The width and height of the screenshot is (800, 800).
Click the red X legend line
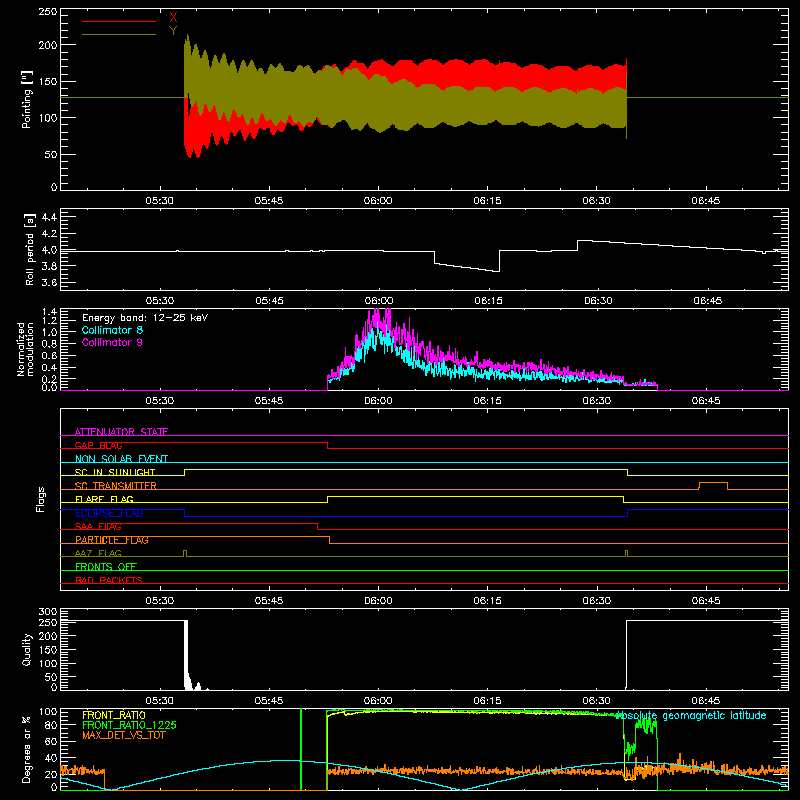click(119, 21)
